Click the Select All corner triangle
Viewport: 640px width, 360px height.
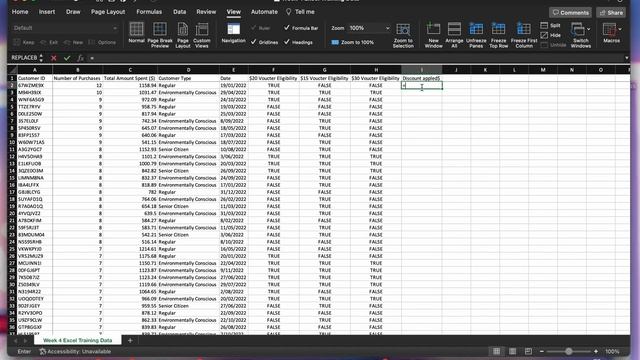pos(12,70)
